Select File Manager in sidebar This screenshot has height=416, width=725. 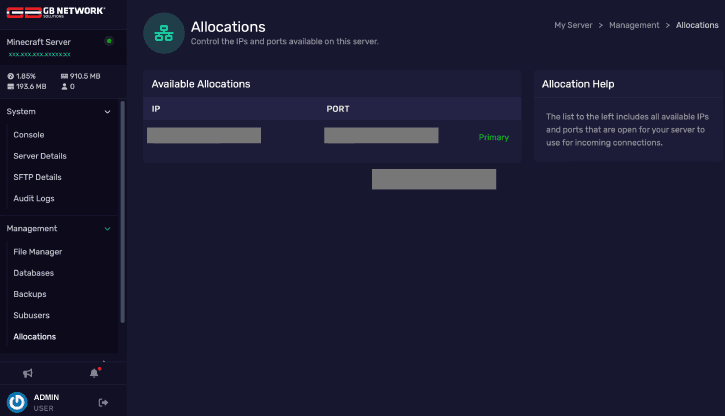point(38,252)
